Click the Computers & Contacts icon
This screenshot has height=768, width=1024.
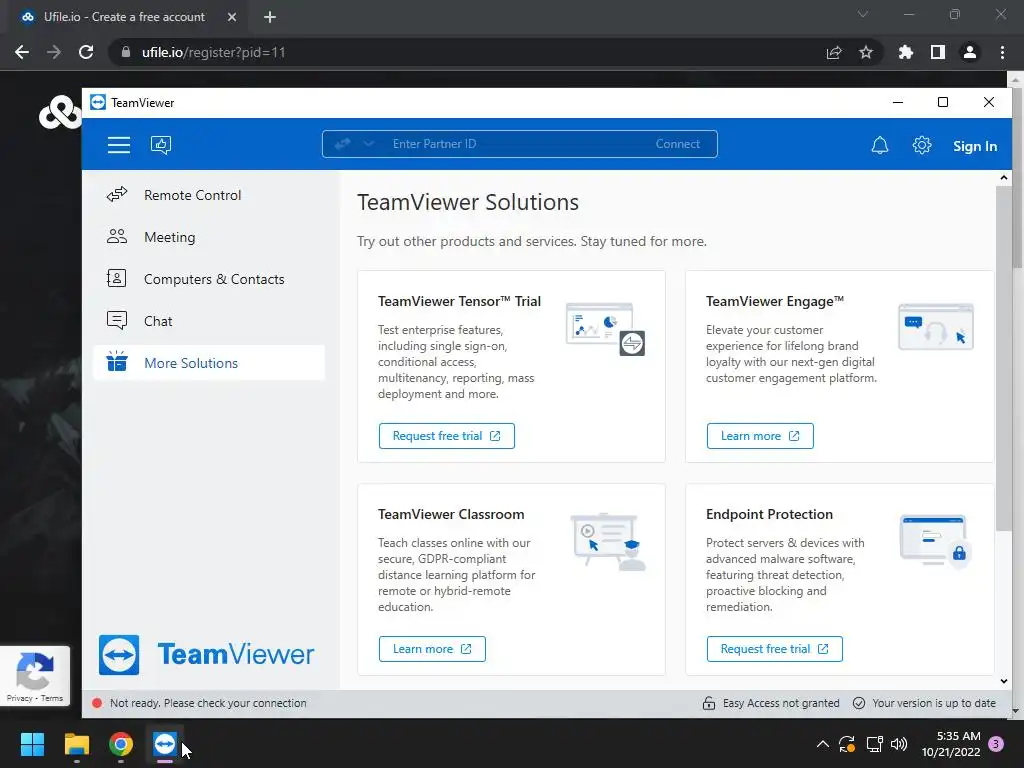[x=117, y=278]
